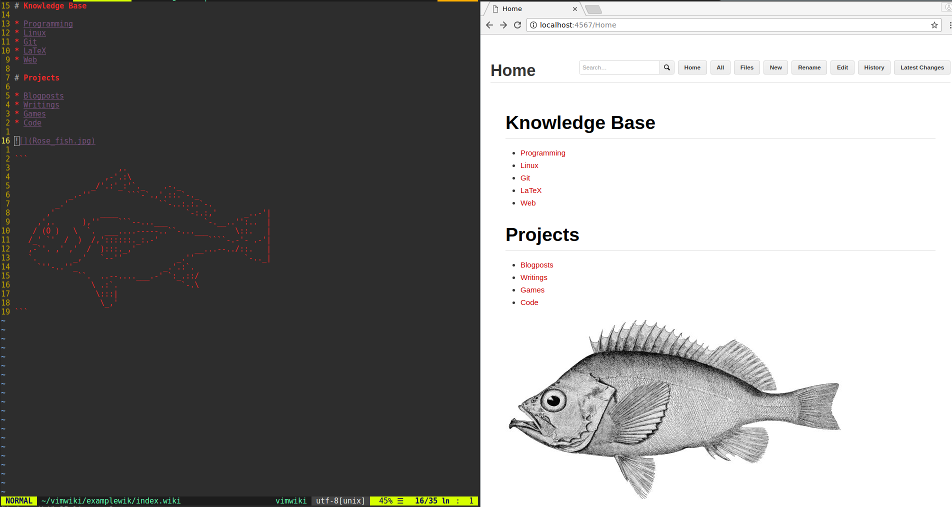
Task: Click the magnifier search icon button
Action: coord(667,67)
